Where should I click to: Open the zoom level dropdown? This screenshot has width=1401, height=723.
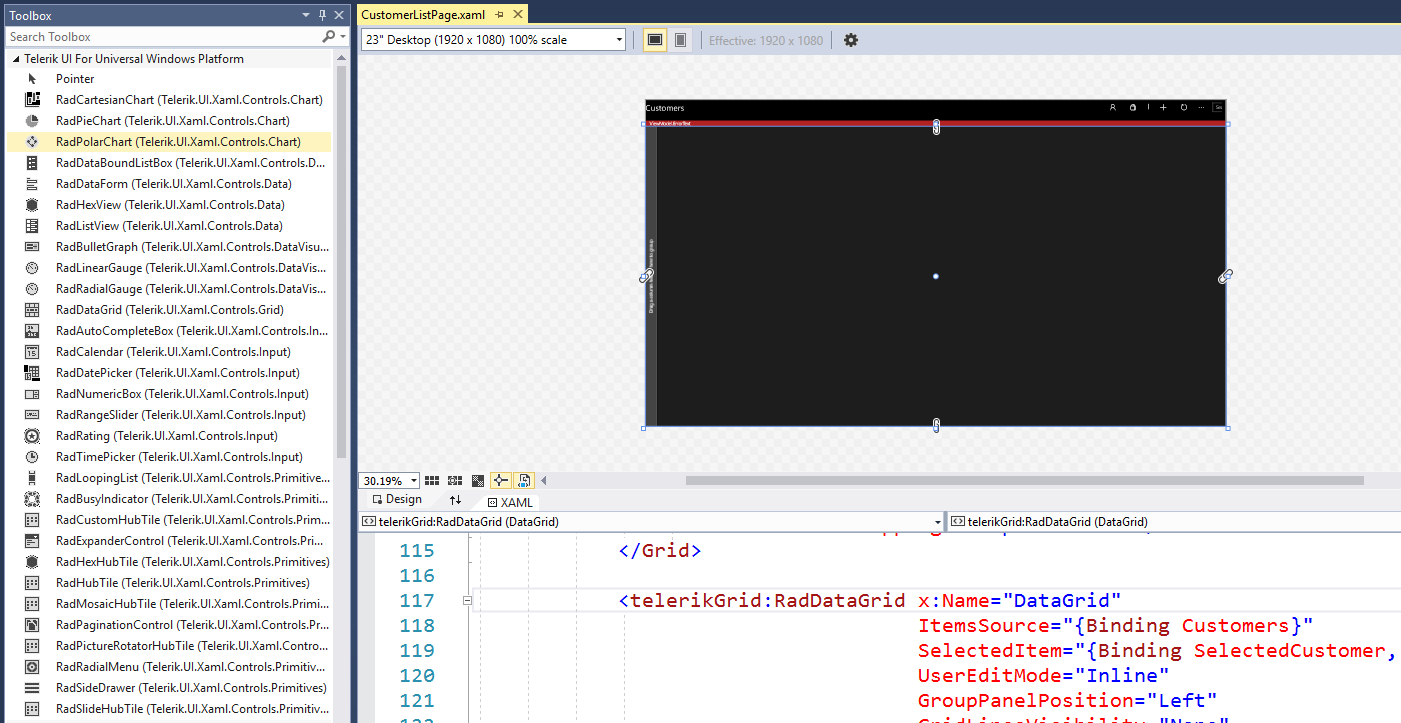coord(414,481)
